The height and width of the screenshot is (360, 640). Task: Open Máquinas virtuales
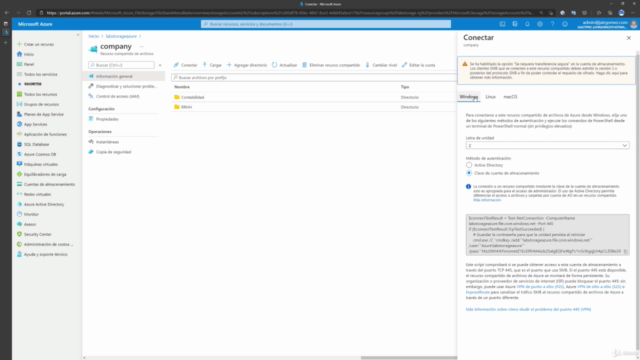point(37,164)
